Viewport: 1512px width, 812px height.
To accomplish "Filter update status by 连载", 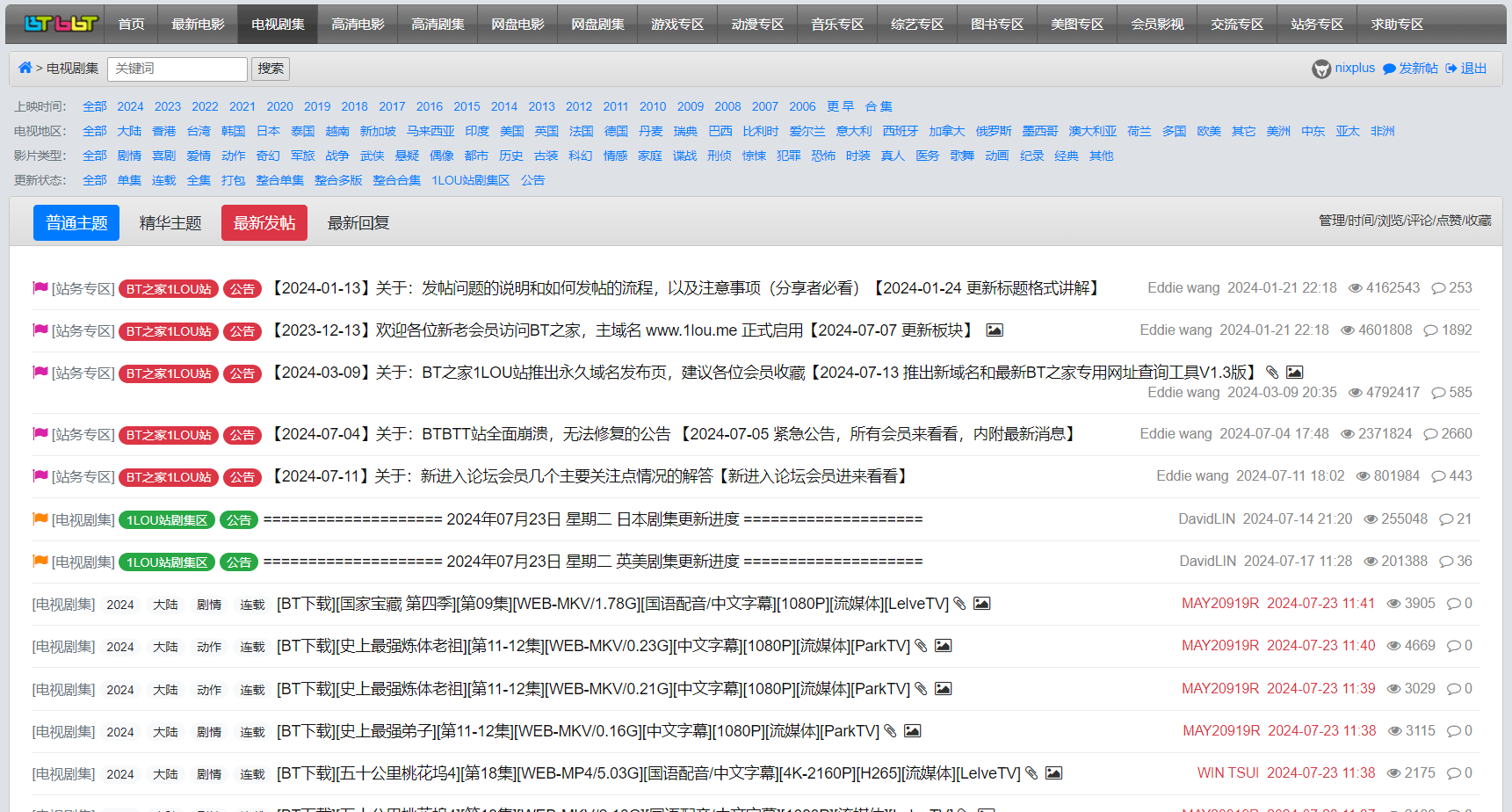I will click(164, 180).
